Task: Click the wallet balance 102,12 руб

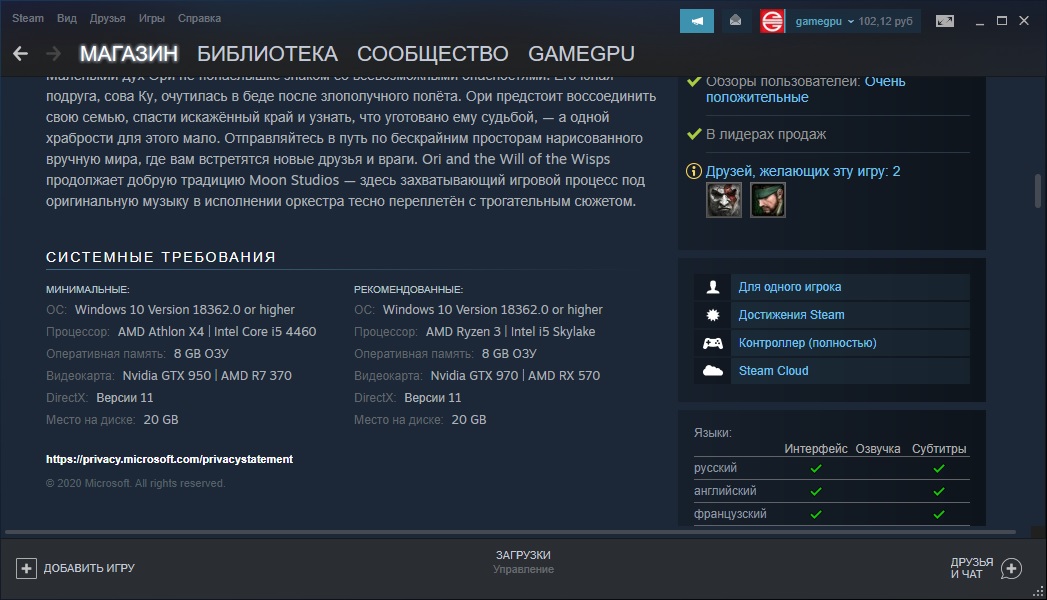Action: point(885,21)
